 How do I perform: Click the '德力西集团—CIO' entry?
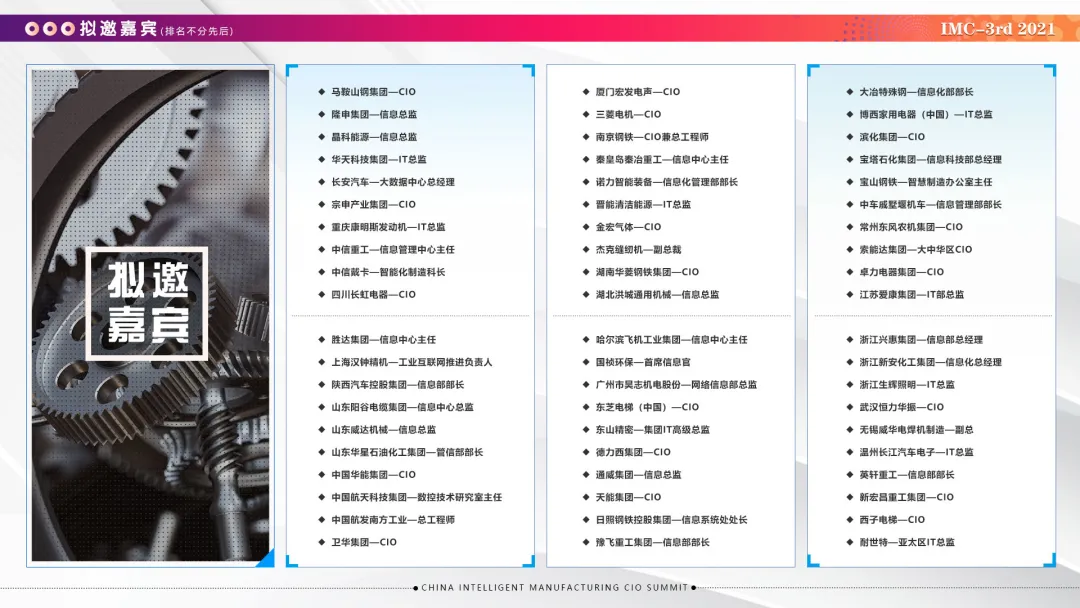633,452
